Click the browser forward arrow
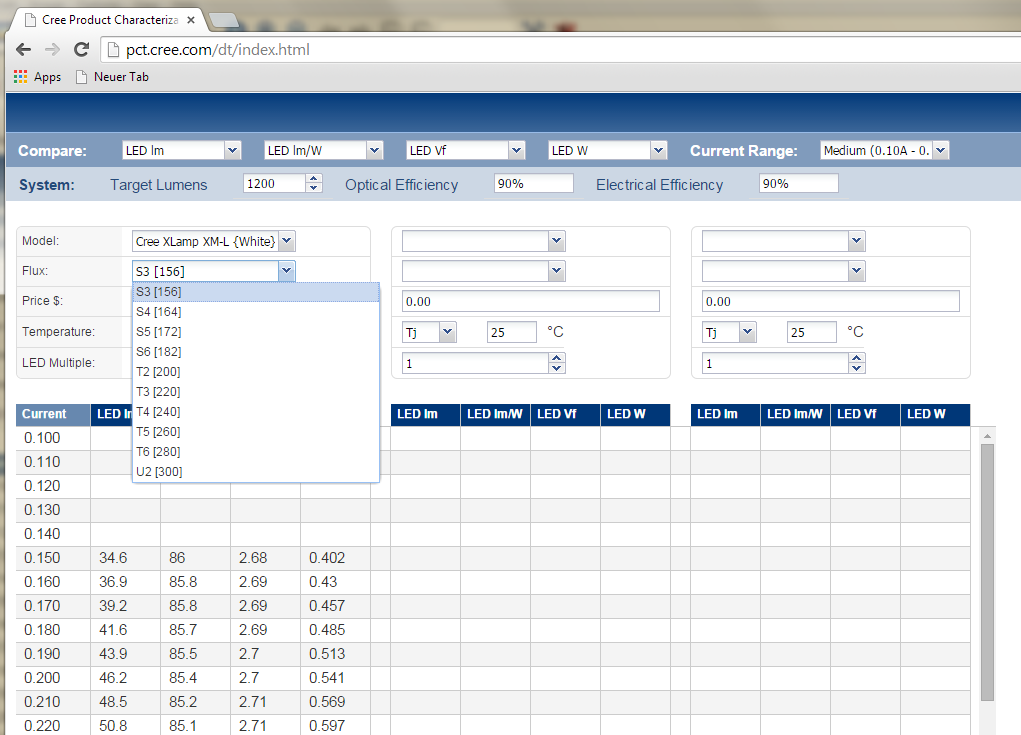This screenshot has width=1021, height=735. (52, 49)
